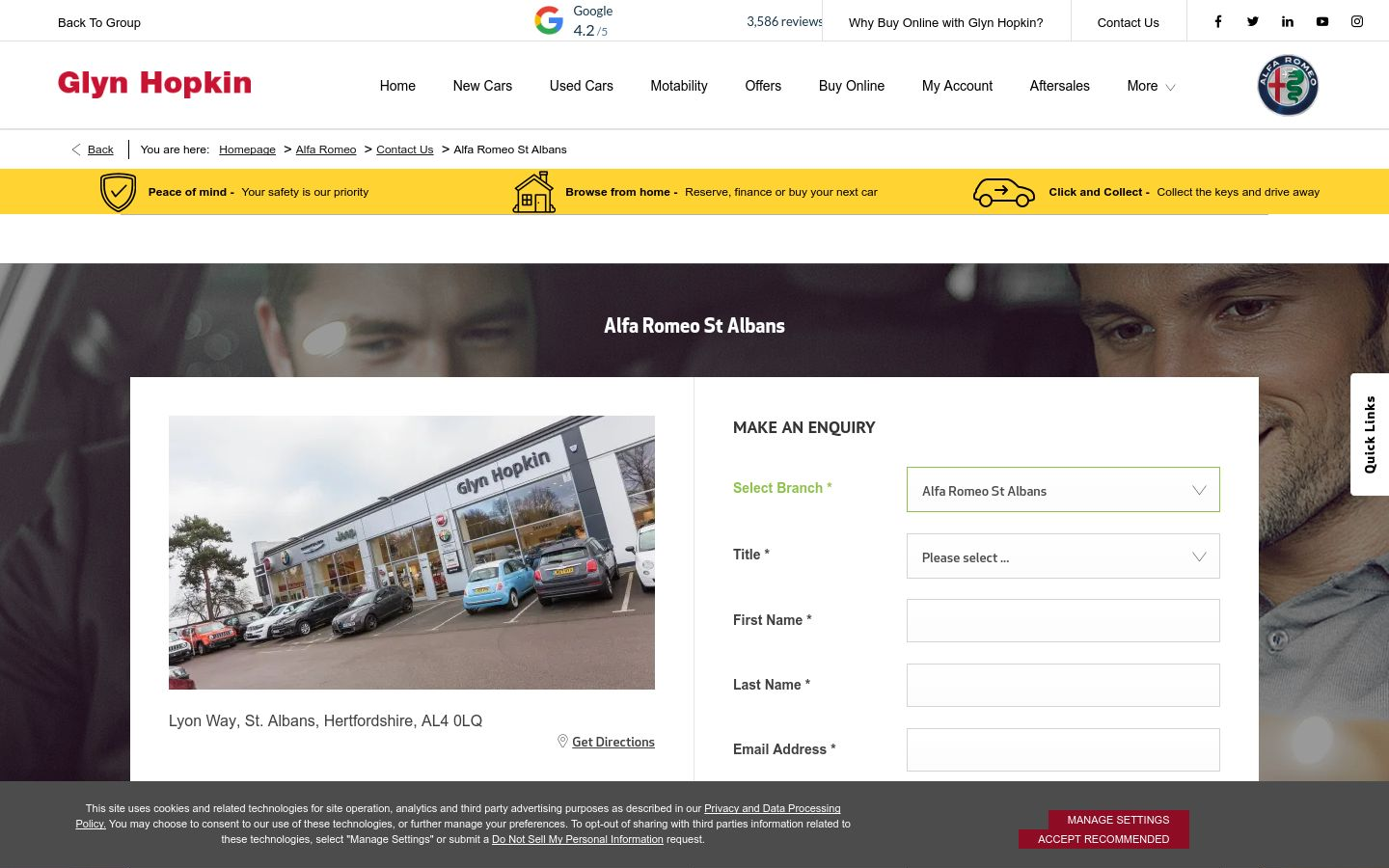
Task: Open the Offers menu item
Action: [x=763, y=86]
